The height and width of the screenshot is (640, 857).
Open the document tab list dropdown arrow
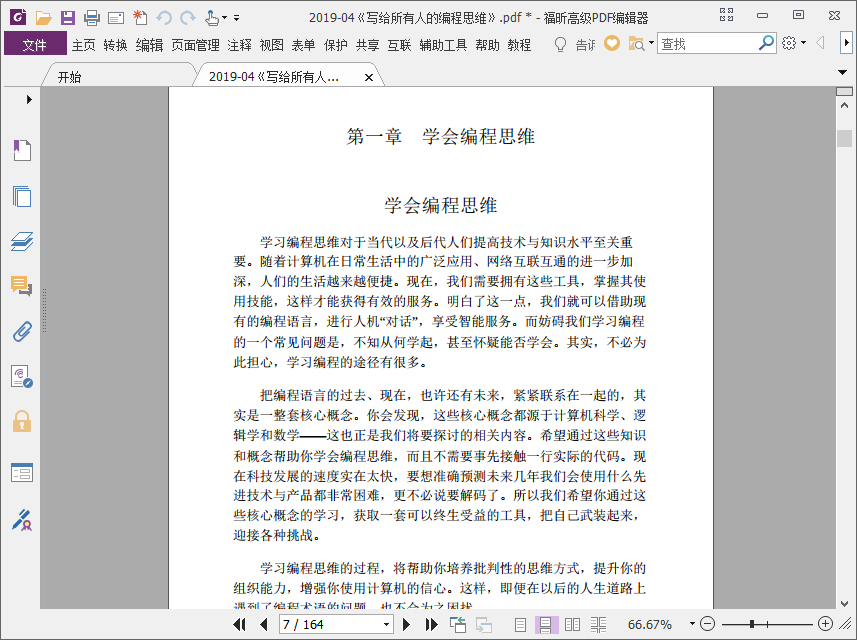coord(843,72)
